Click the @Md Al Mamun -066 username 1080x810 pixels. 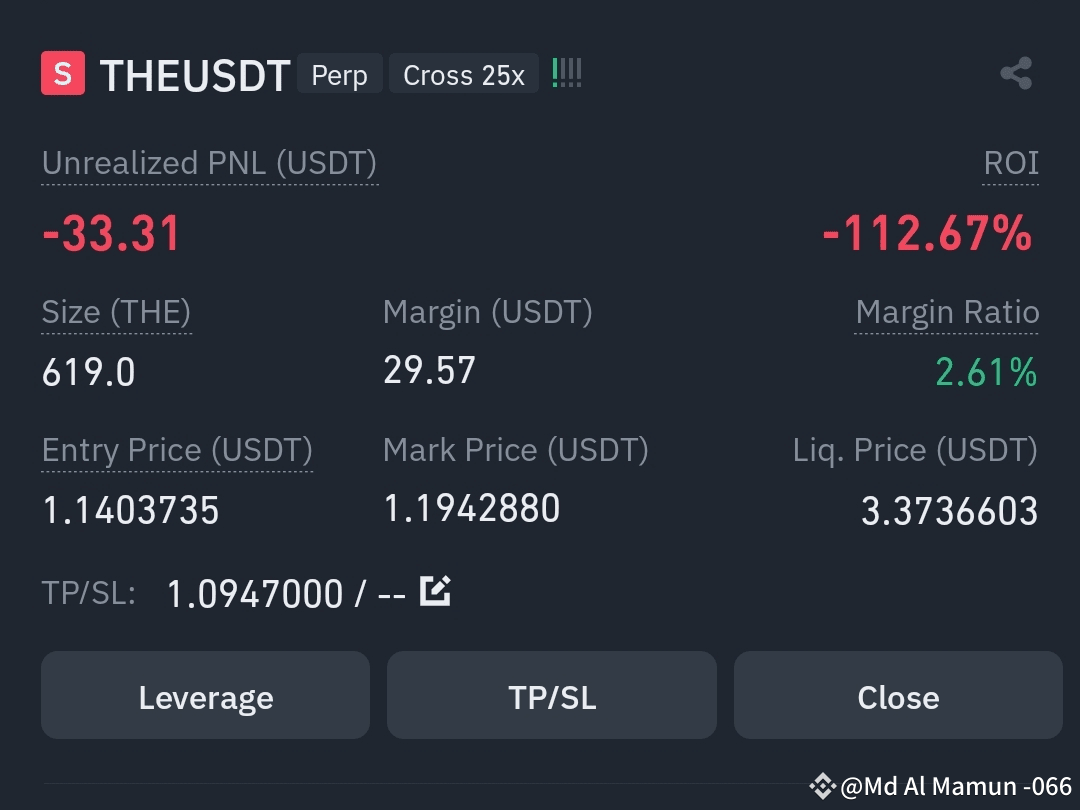click(956, 786)
